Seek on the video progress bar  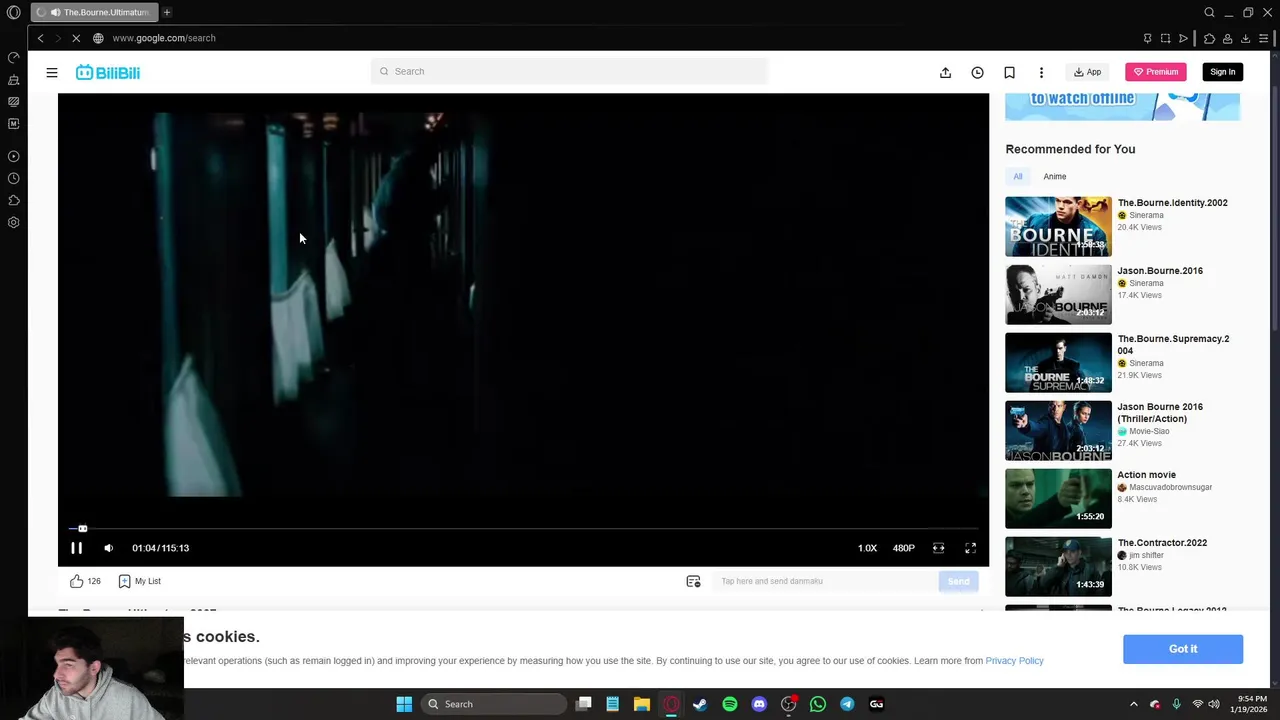coord(523,528)
